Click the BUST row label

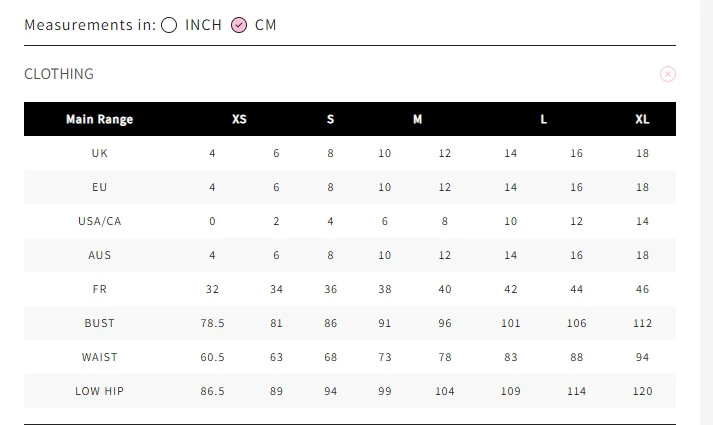tap(99, 323)
